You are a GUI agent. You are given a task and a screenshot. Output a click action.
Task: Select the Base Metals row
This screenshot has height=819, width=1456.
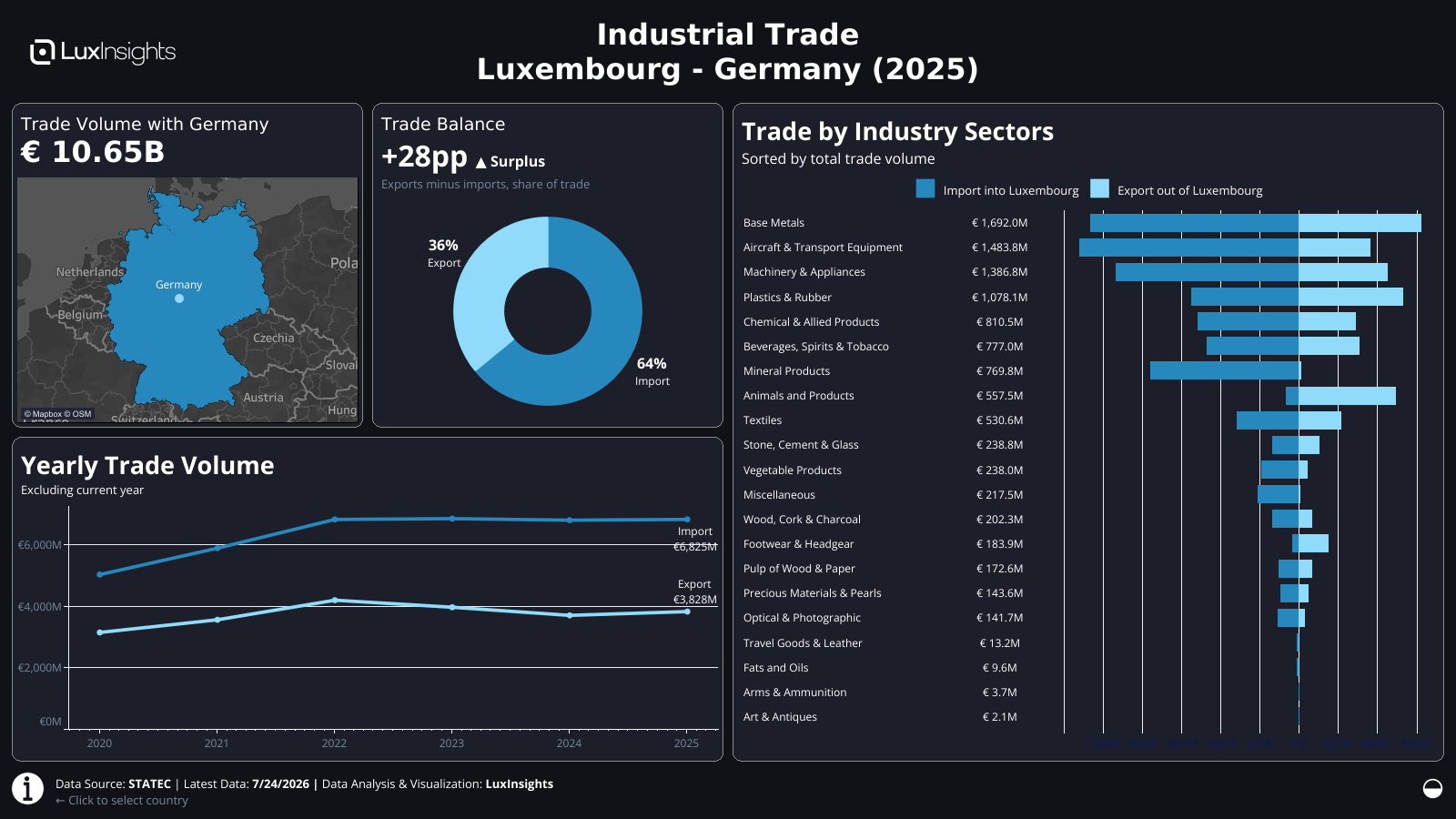pyautogui.click(x=1083, y=223)
